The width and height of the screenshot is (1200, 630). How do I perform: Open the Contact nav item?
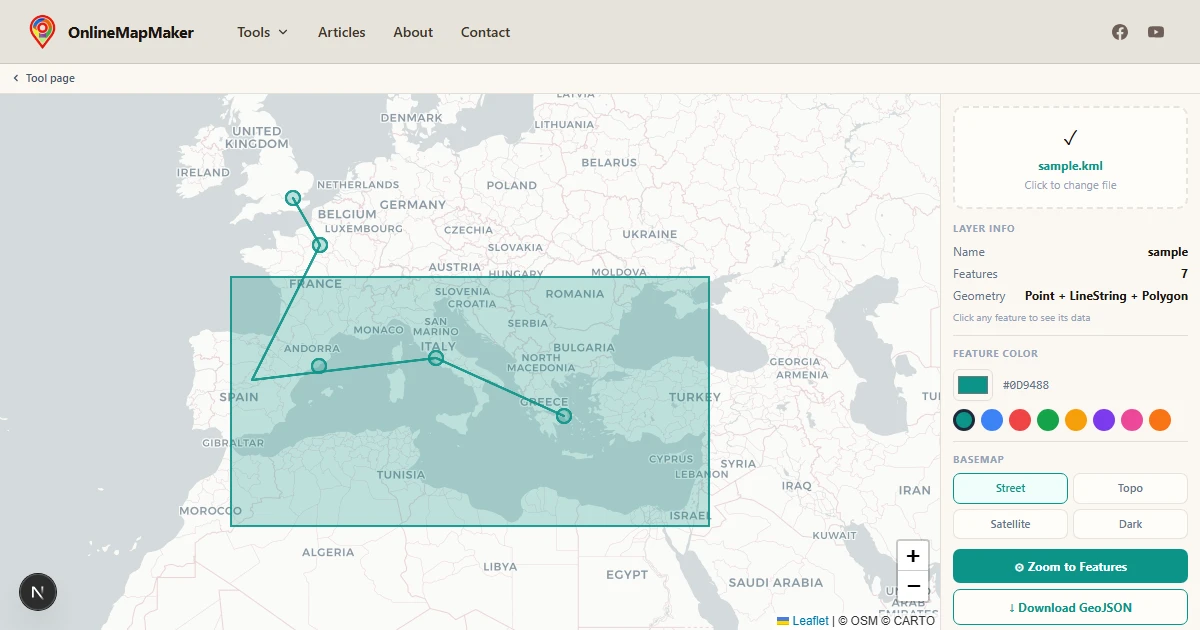[486, 32]
